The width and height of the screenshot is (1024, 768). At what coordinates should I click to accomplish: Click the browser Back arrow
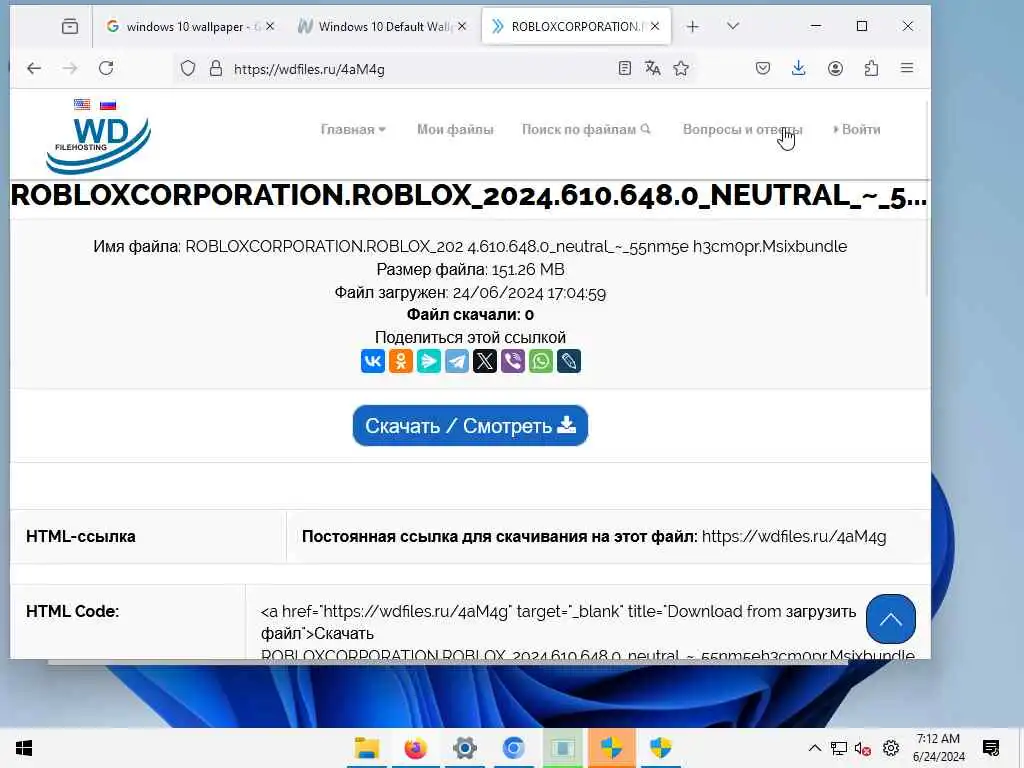34,68
